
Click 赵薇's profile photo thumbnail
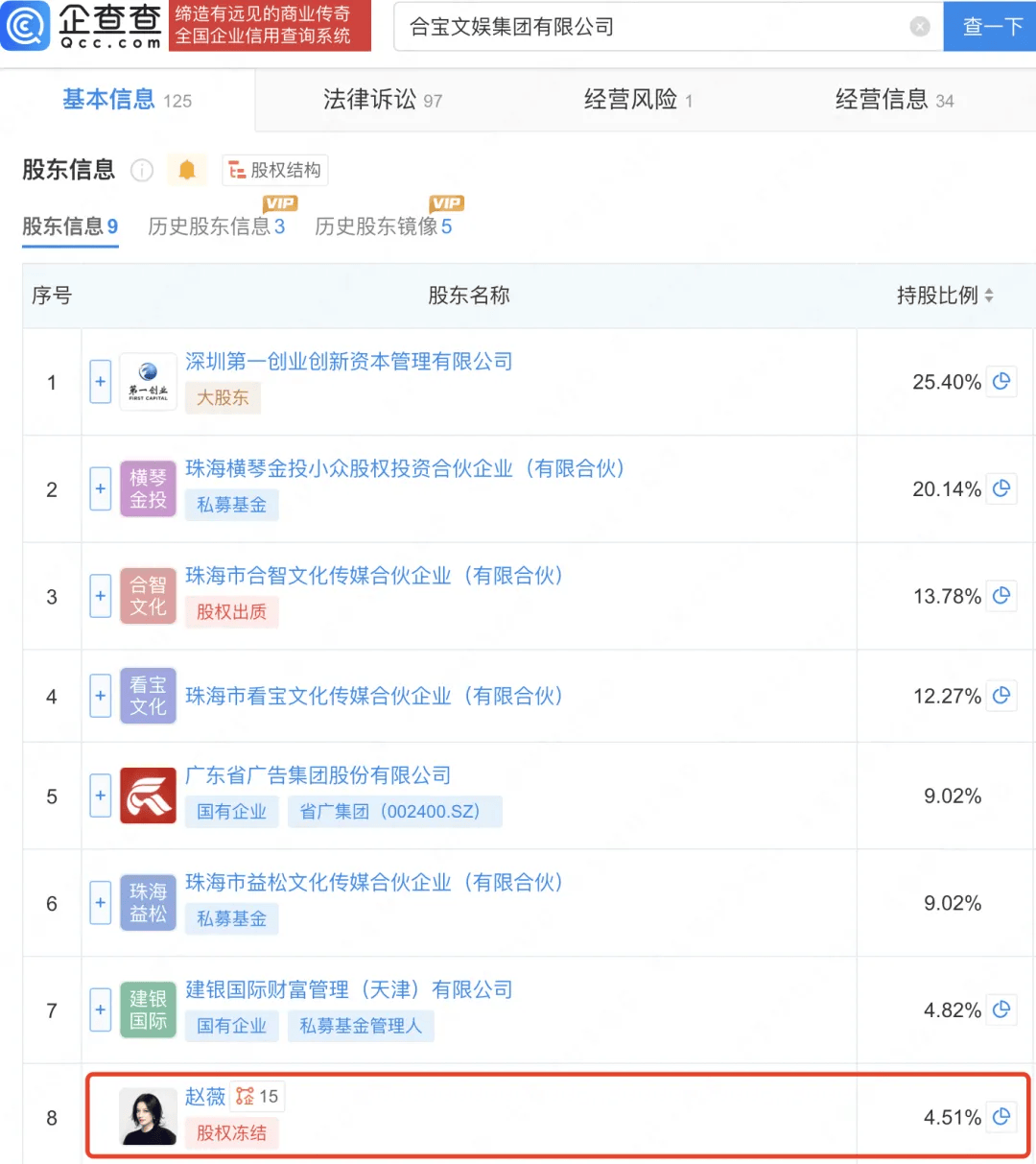coord(148,1116)
